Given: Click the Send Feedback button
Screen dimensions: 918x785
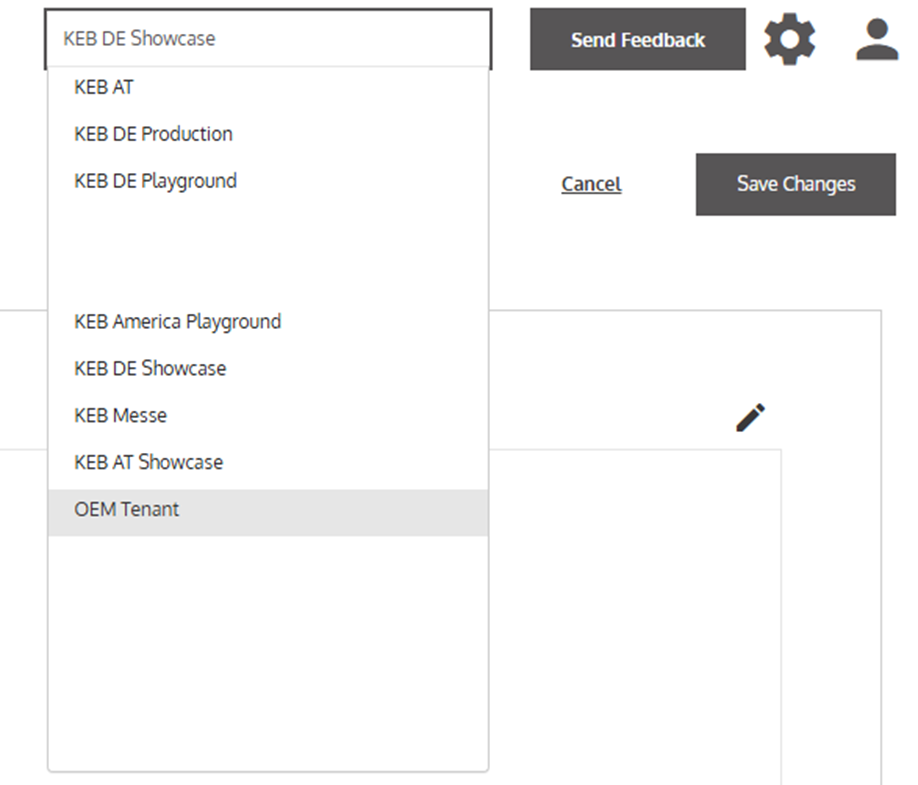Looking at the screenshot, I should [x=637, y=40].
